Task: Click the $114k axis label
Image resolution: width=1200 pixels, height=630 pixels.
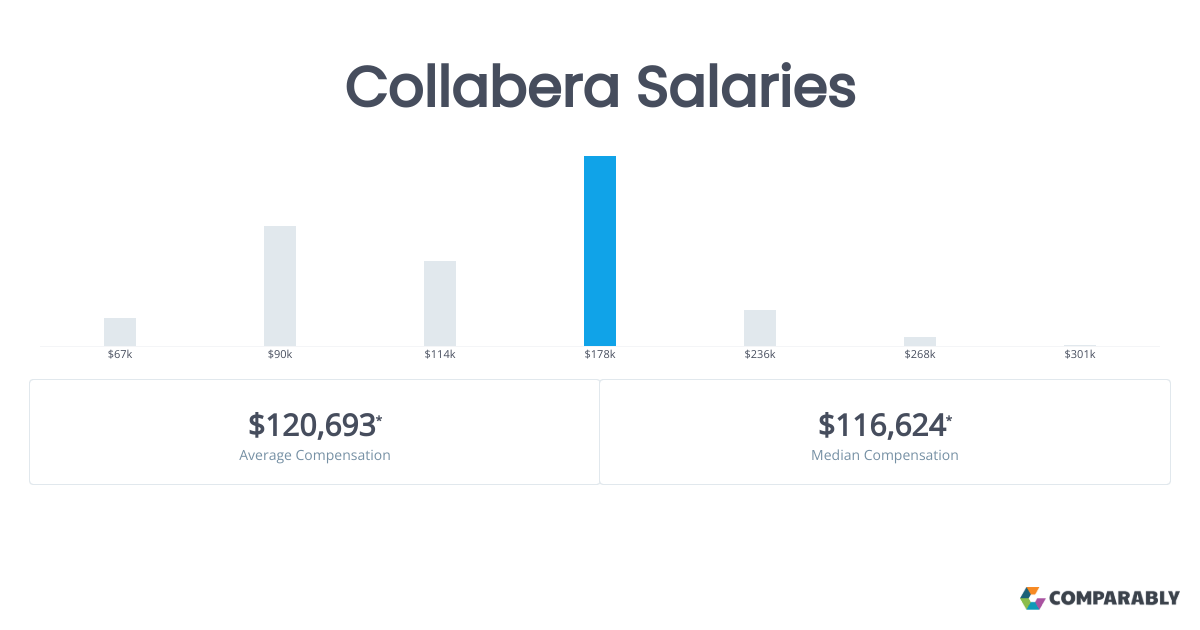Action: (x=440, y=355)
